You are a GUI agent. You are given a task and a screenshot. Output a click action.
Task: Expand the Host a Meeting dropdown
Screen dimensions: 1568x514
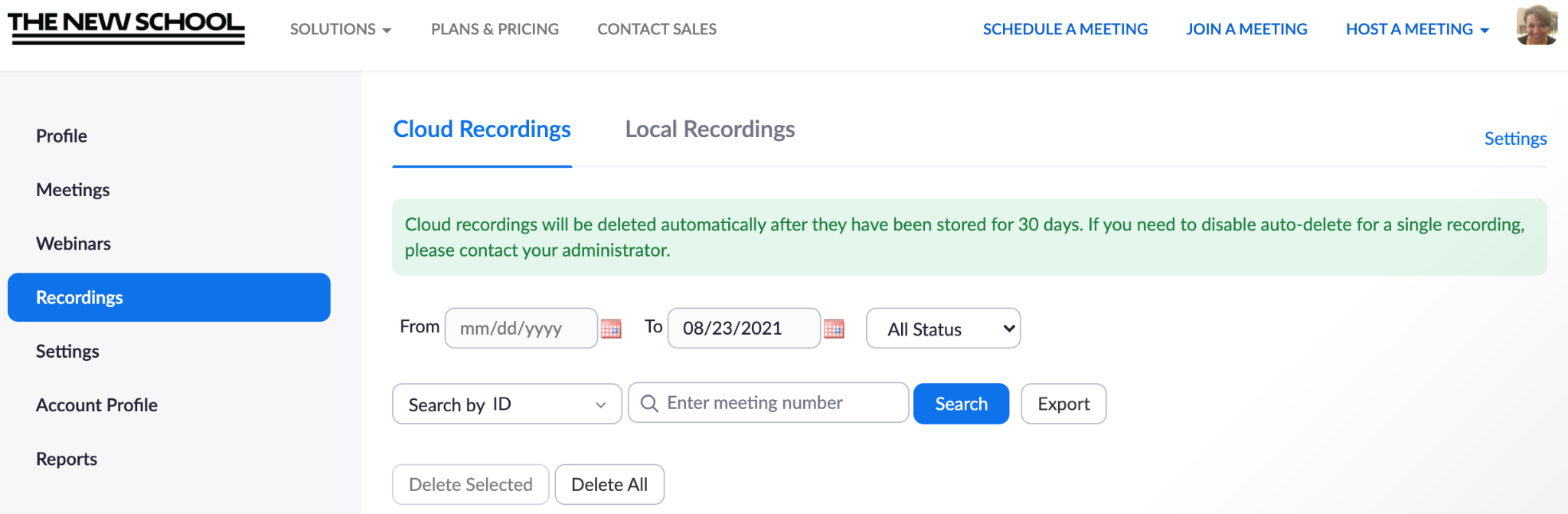[x=1417, y=29]
